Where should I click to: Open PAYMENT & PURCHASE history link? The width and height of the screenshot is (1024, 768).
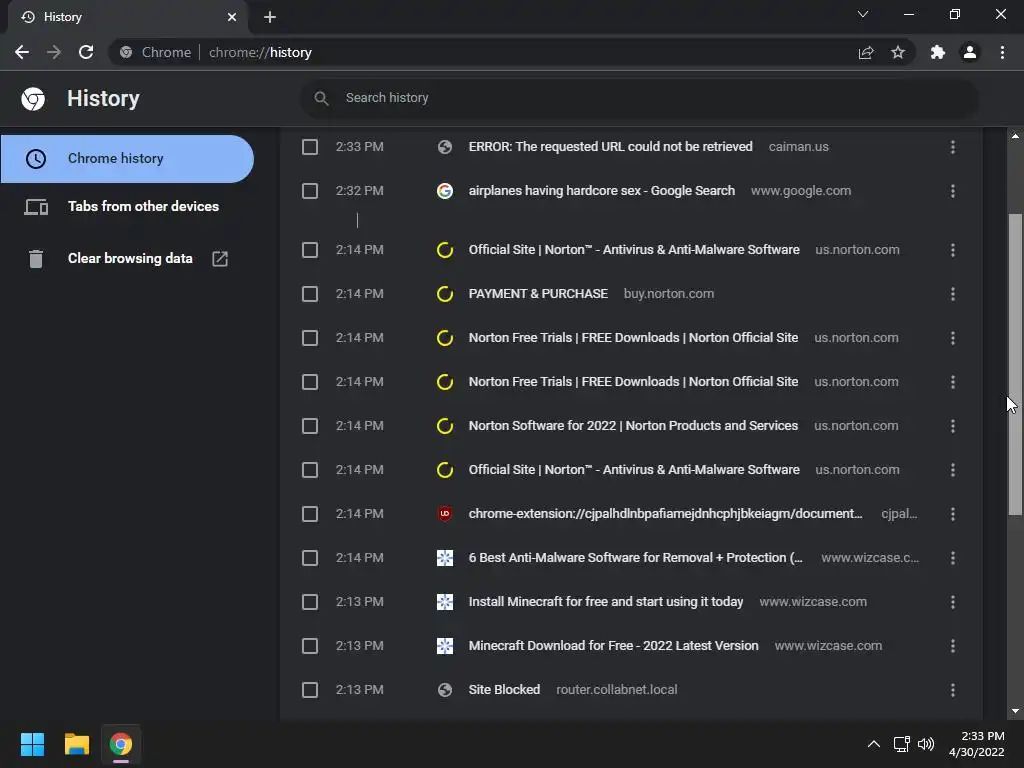click(538, 294)
